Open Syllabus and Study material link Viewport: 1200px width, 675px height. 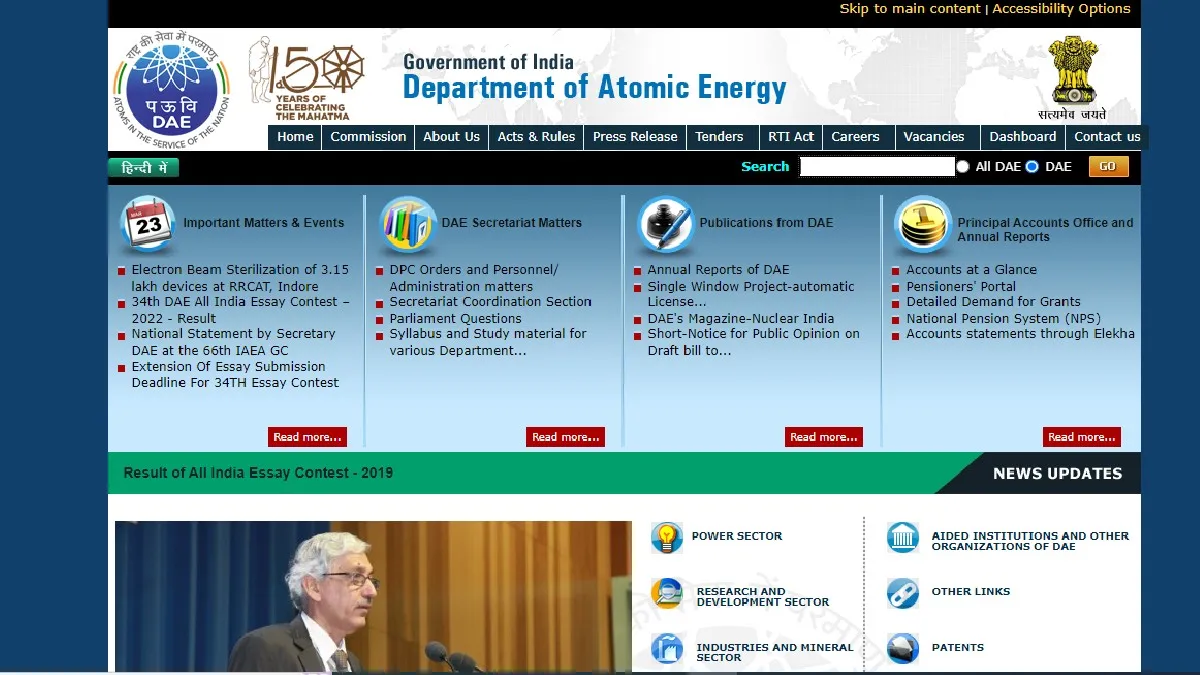coord(488,342)
